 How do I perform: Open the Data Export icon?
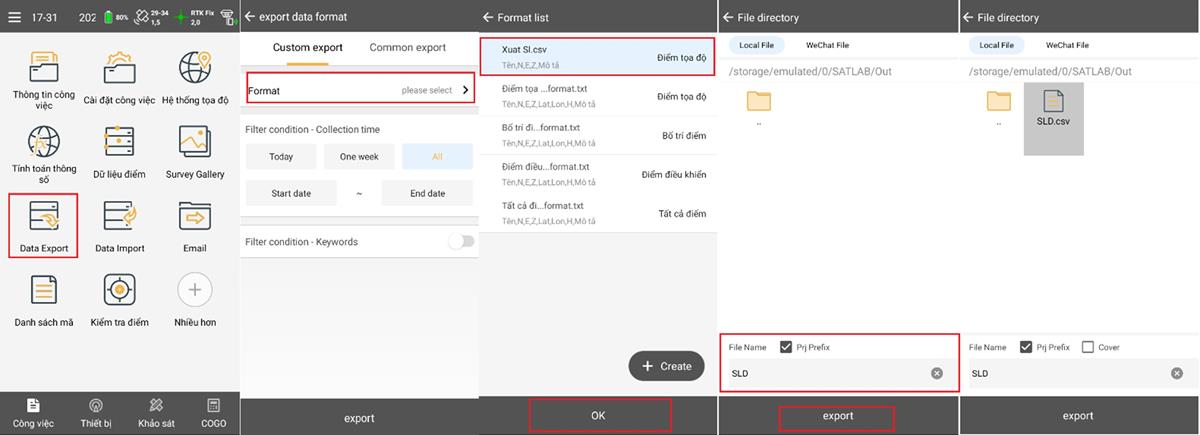[x=43, y=216]
